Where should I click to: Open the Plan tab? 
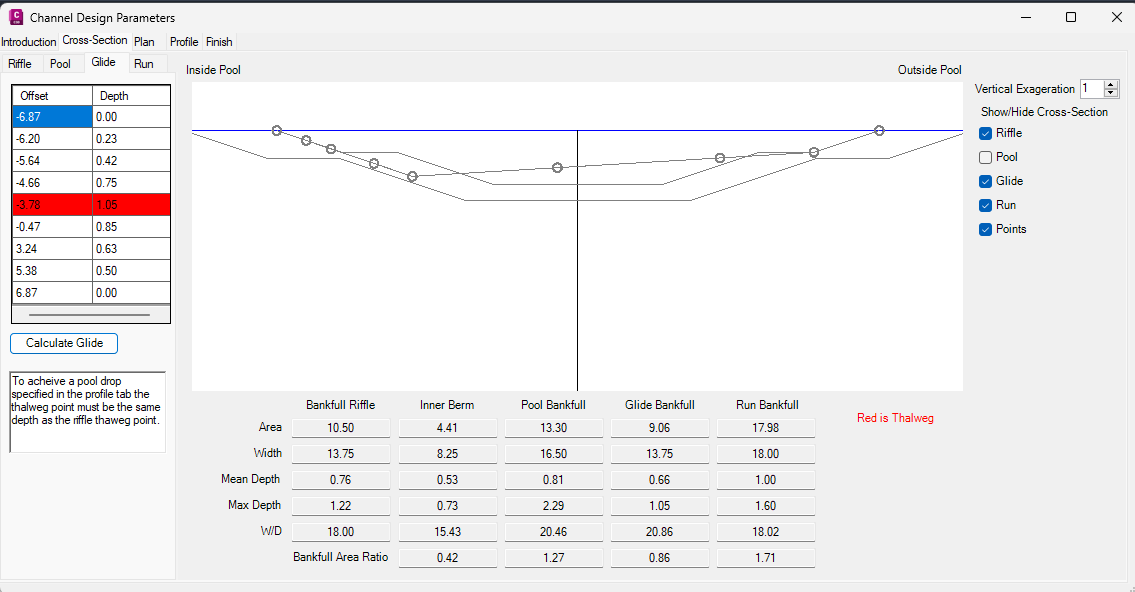point(144,42)
